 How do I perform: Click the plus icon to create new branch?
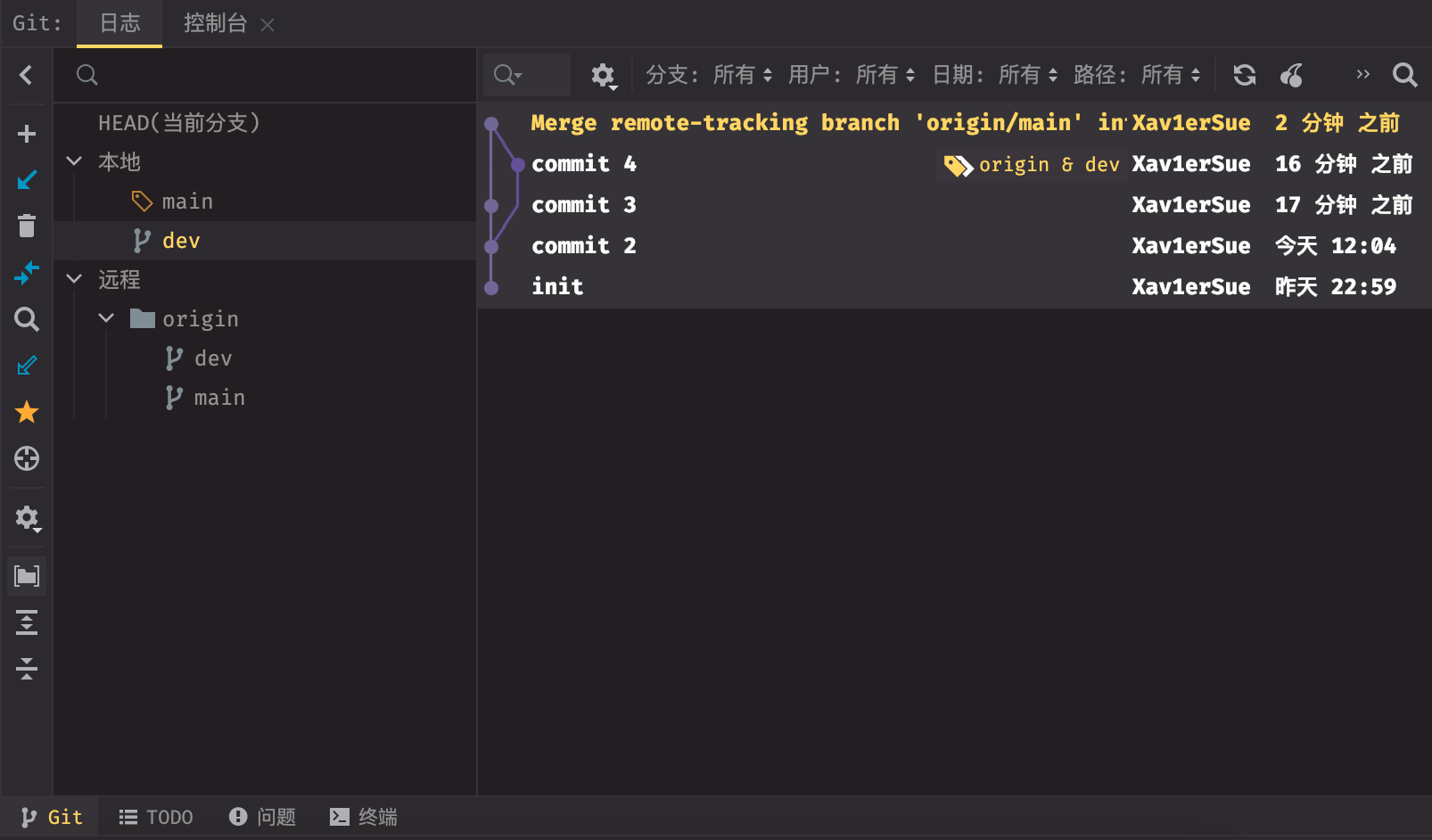(27, 134)
